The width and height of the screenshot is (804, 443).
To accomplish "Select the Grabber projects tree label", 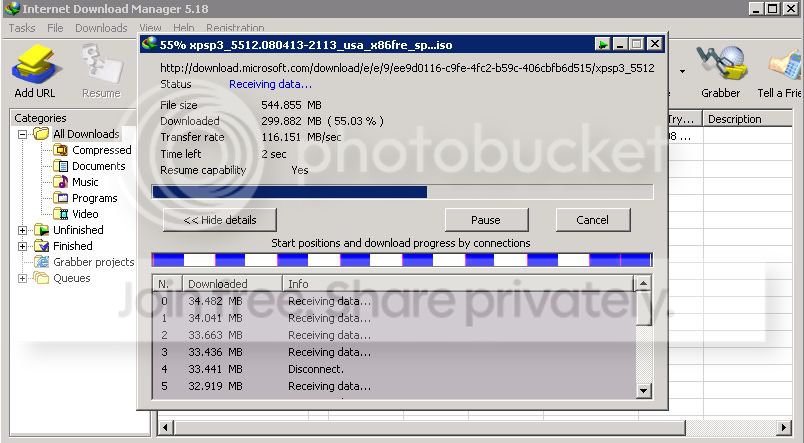I will [94, 262].
